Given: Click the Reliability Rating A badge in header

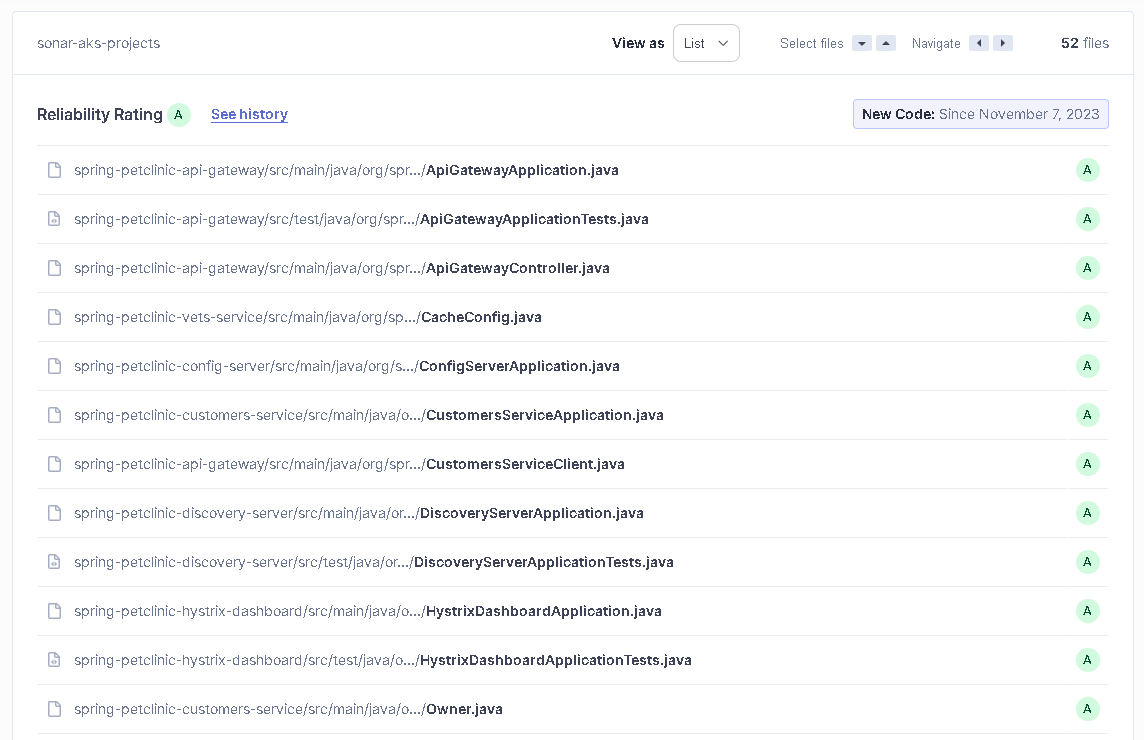Looking at the screenshot, I should 178,115.
